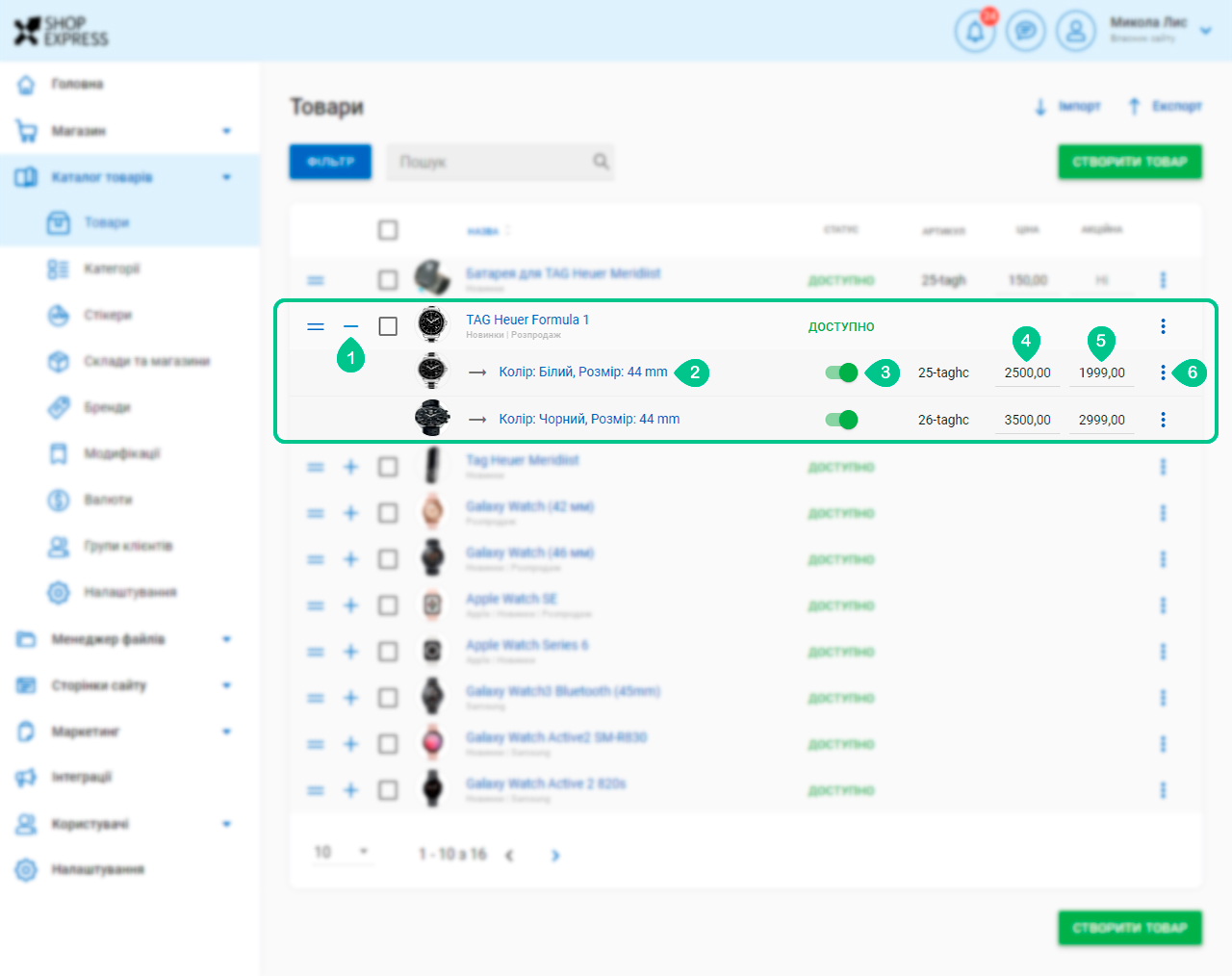Click the bottom Створити товар button
This screenshot has width=1232, height=976.
click(1130, 928)
